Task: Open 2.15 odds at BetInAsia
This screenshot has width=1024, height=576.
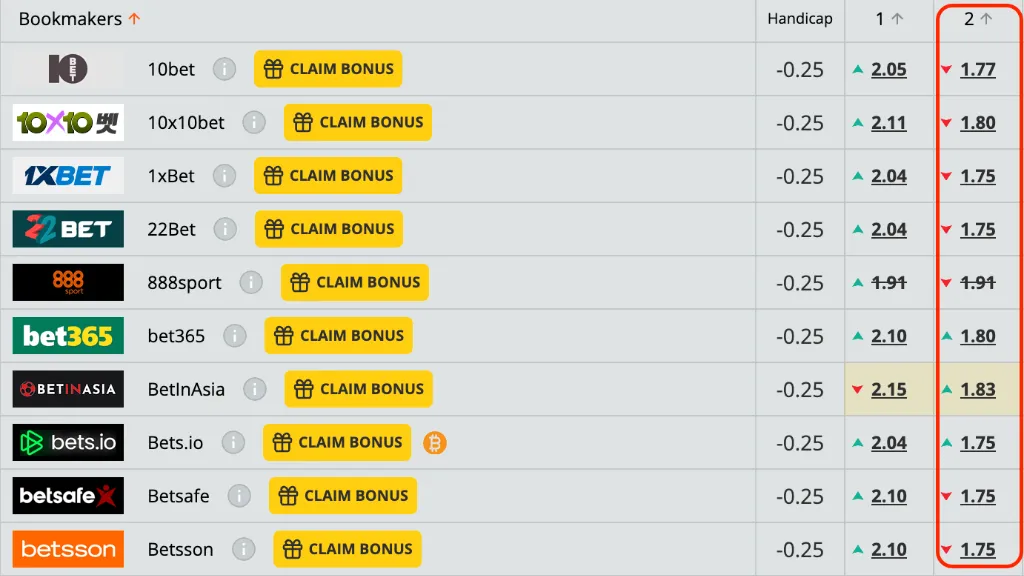Action: (x=888, y=390)
